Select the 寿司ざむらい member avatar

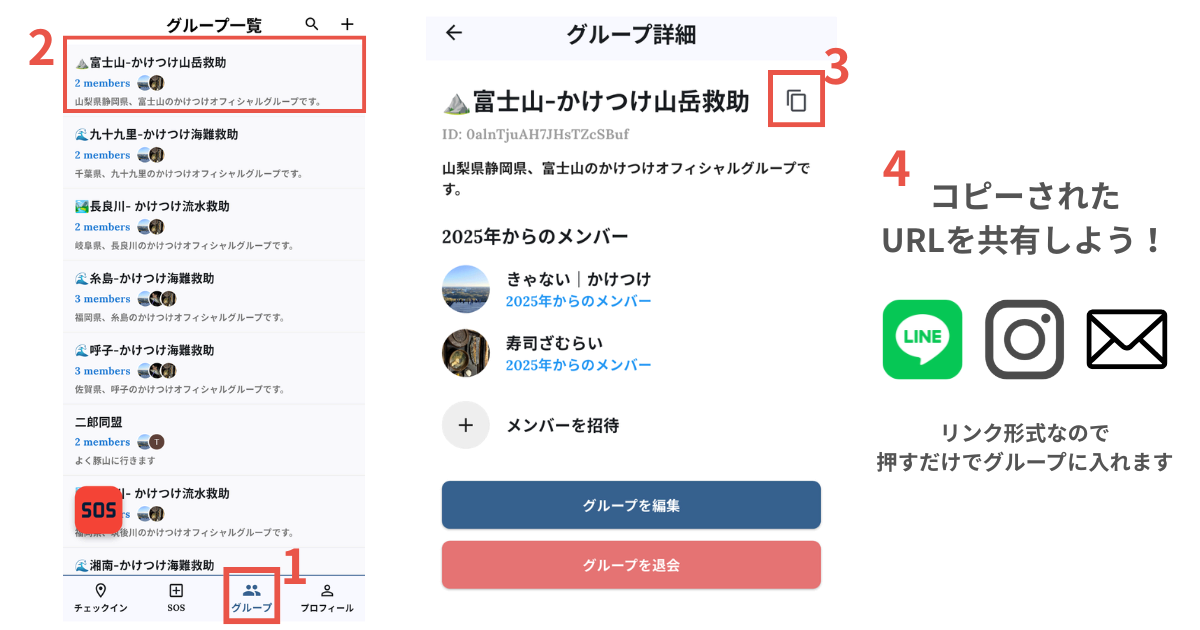coord(466,353)
